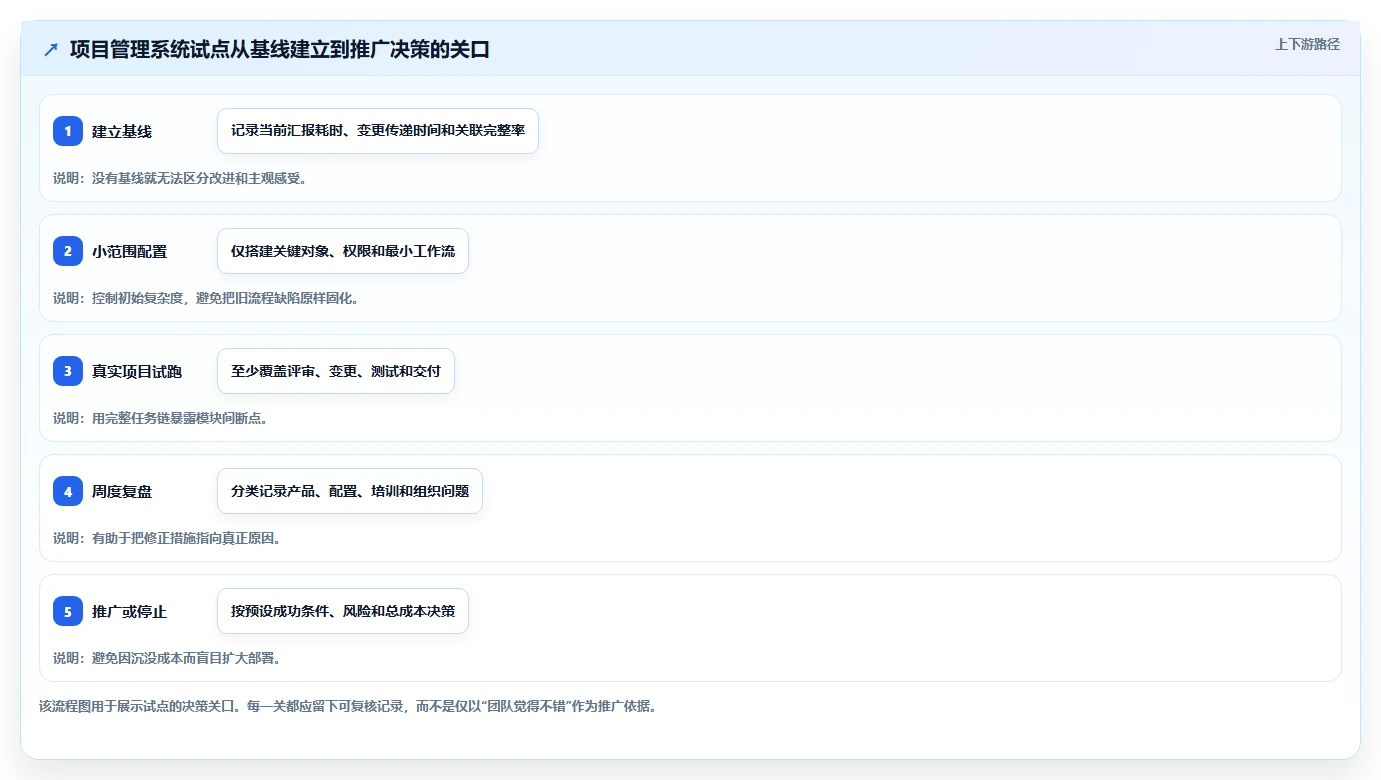Click the note 避免因沉没成本而盲目扩大部署
This screenshot has width=1381, height=780.
tap(167, 658)
